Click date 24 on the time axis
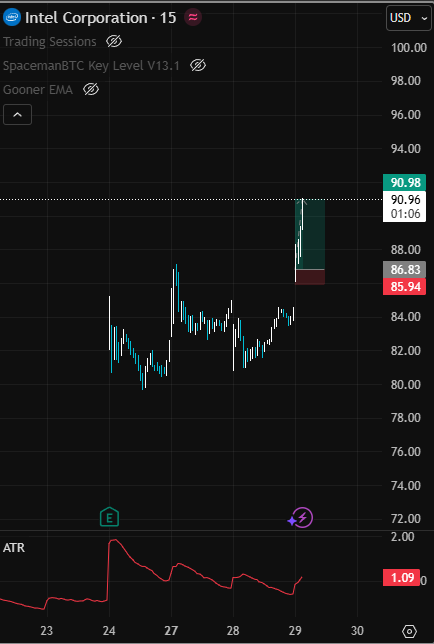This screenshot has width=434, height=644. click(x=109, y=630)
